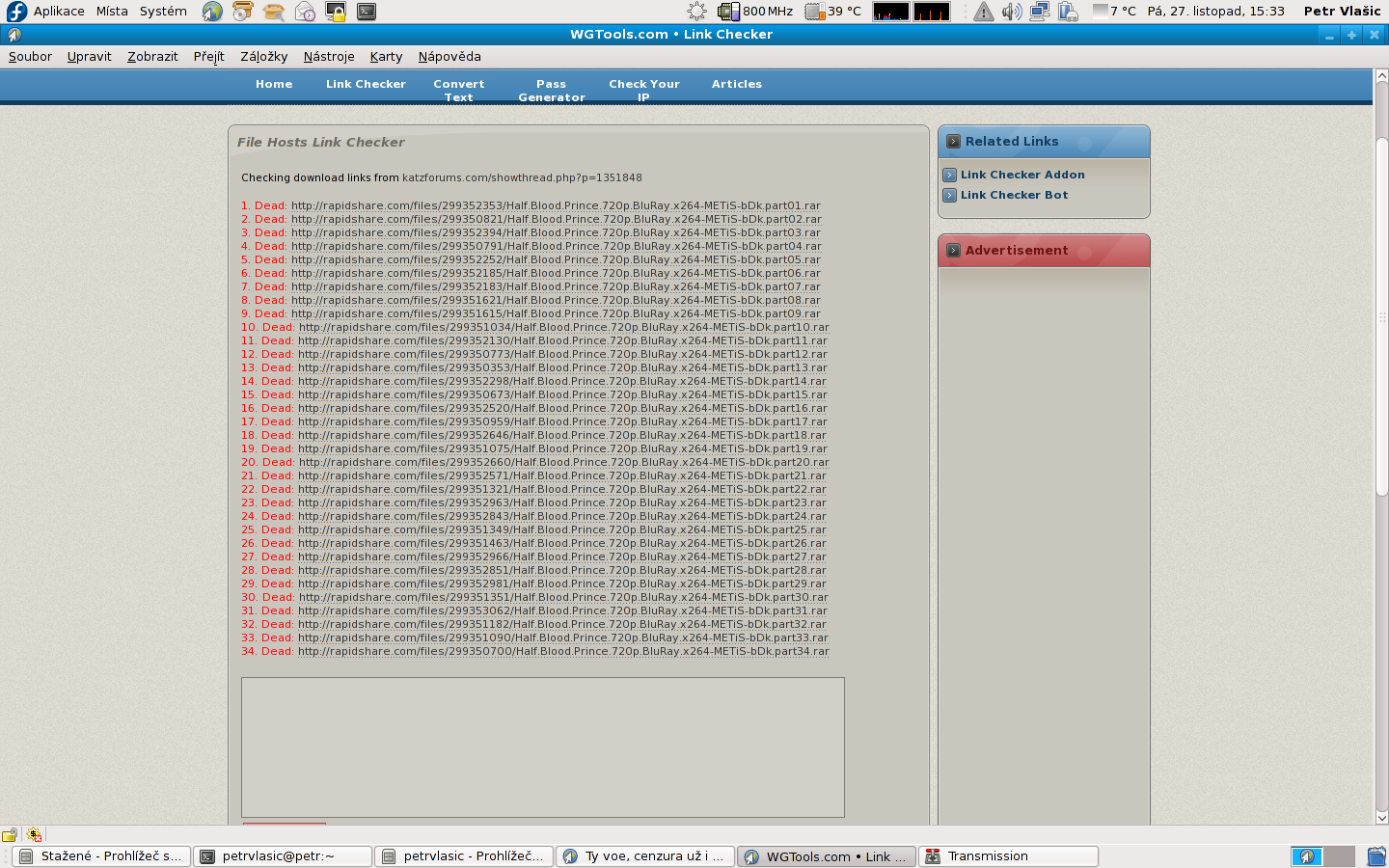Open Link Checker in site navigation
This screenshot has width=1389, height=868.
366,85
